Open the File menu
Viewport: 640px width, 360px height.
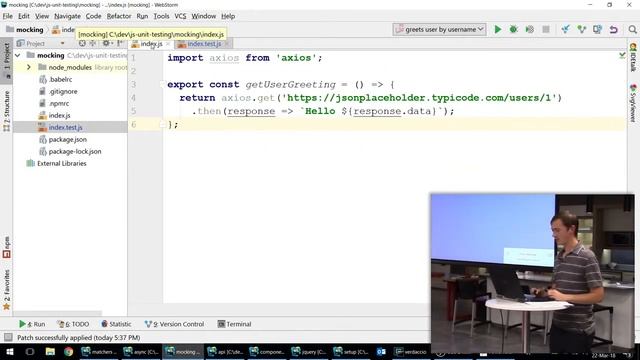pos(8,16)
